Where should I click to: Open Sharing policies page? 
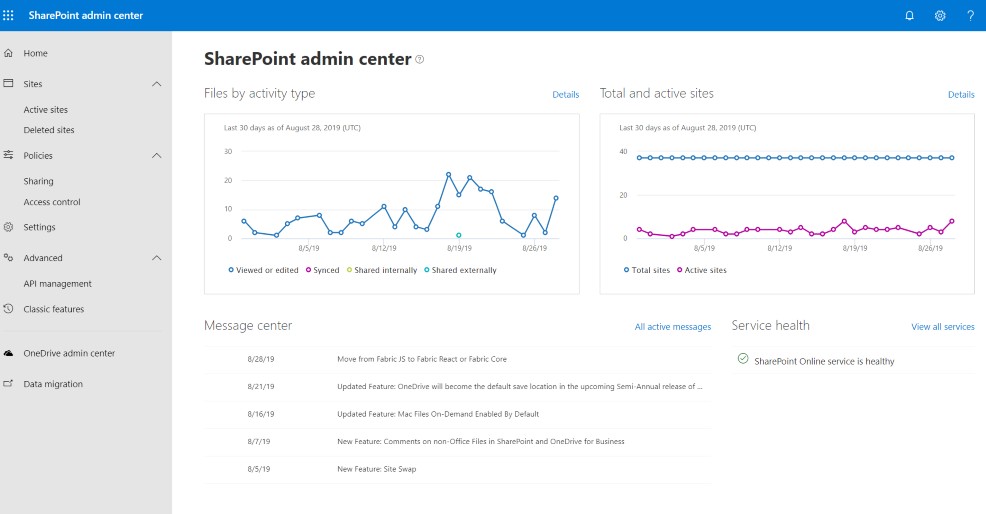coord(38,181)
